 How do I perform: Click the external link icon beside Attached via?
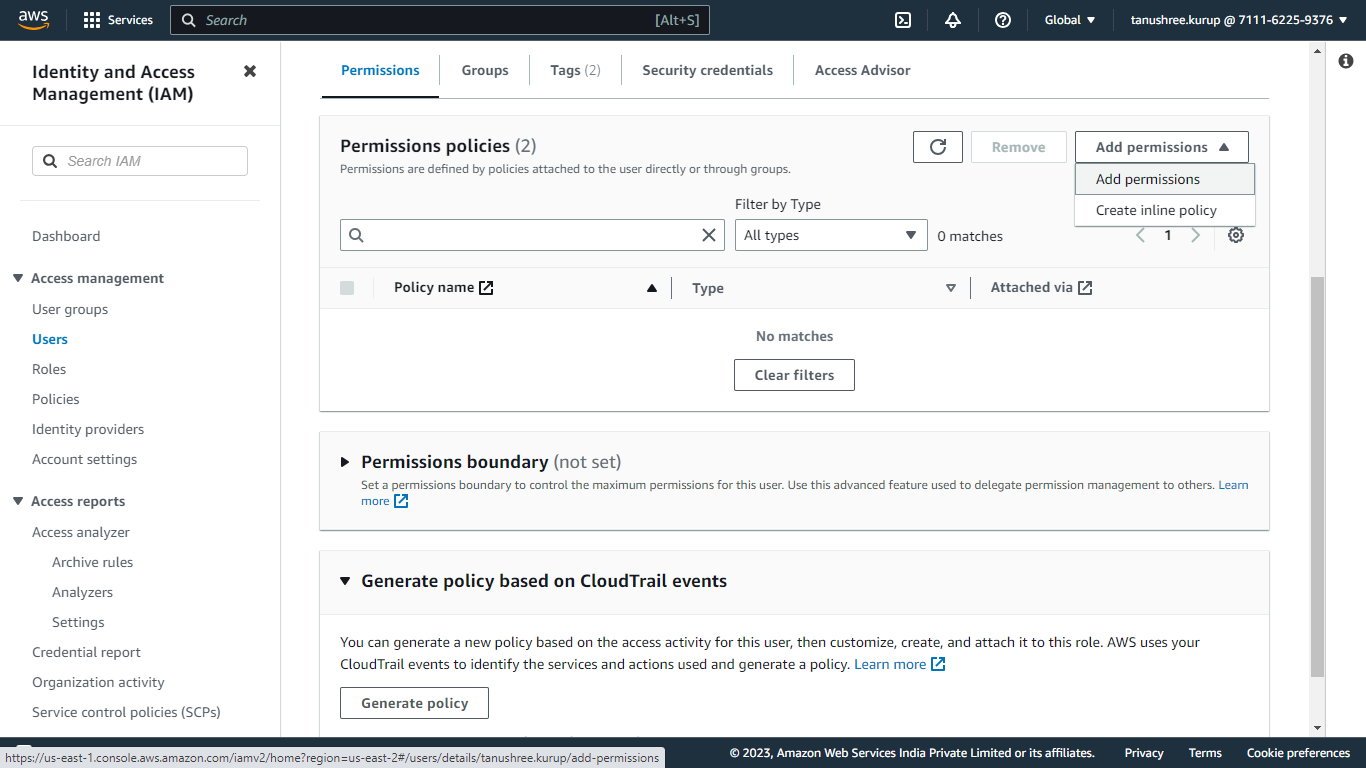click(x=1085, y=288)
